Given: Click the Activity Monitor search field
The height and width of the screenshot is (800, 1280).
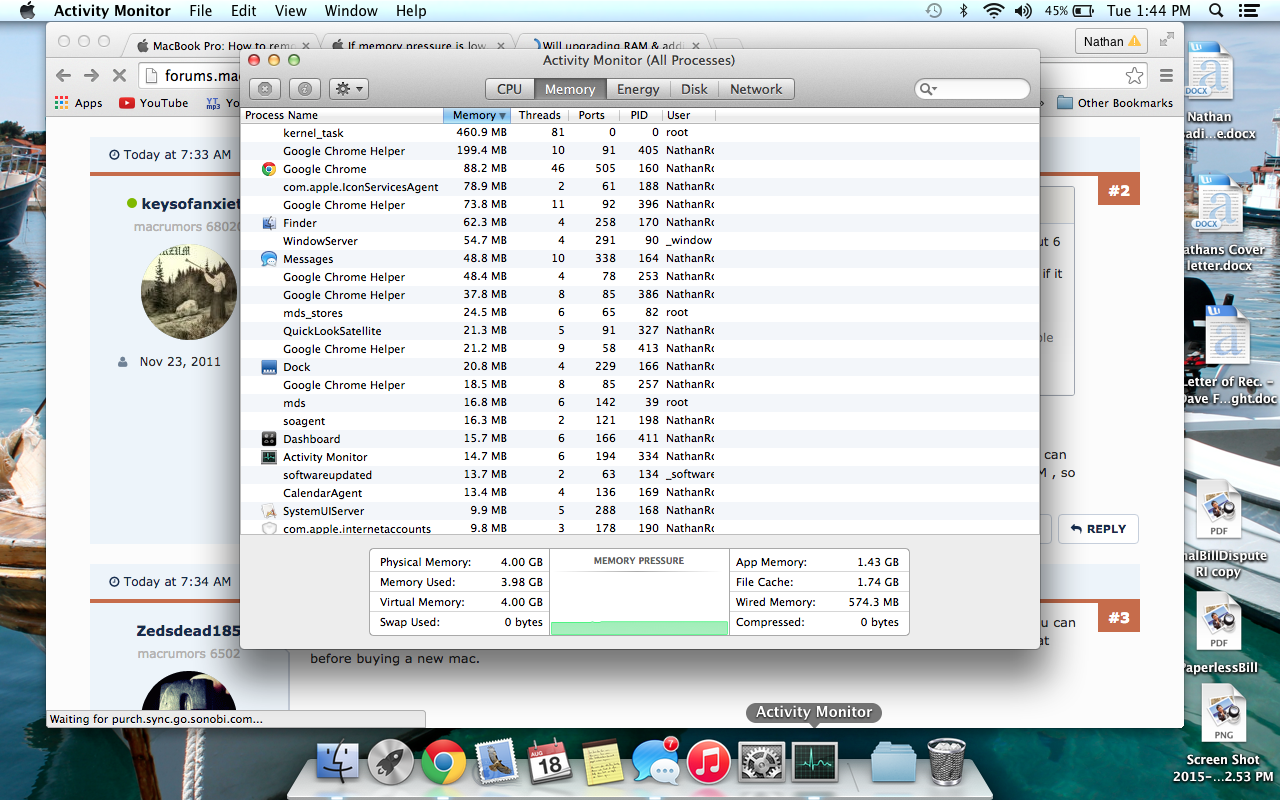Looking at the screenshot, I should (972, 89).
